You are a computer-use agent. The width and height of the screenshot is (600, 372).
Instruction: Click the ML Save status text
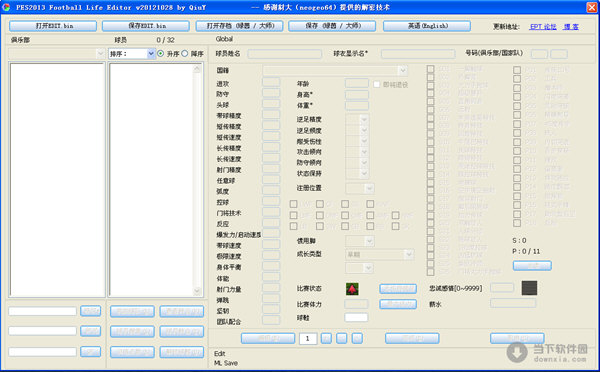[x=226, y=363]
